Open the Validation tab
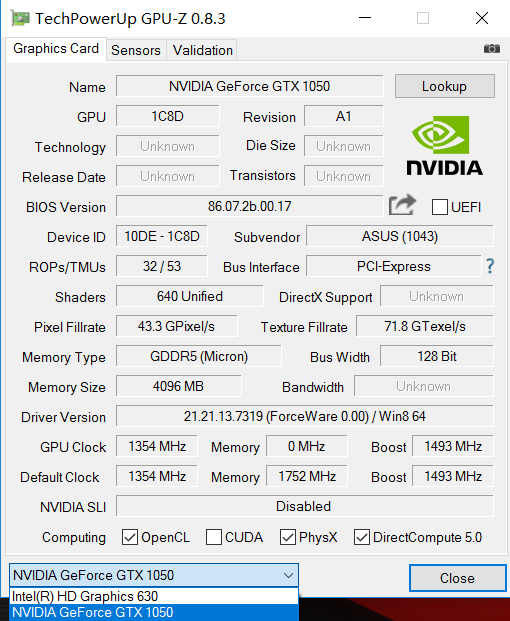The image size is (510, 621). [203, 50]
